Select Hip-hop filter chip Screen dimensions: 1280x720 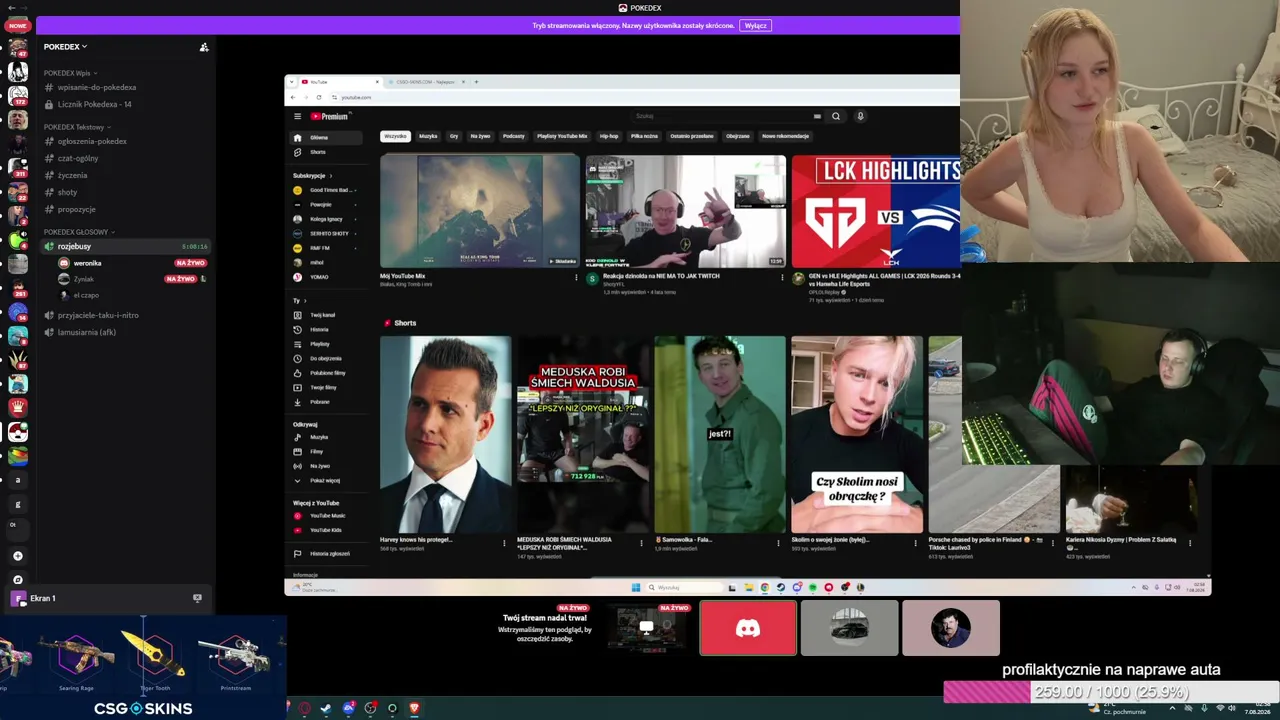tap(609, 136)
